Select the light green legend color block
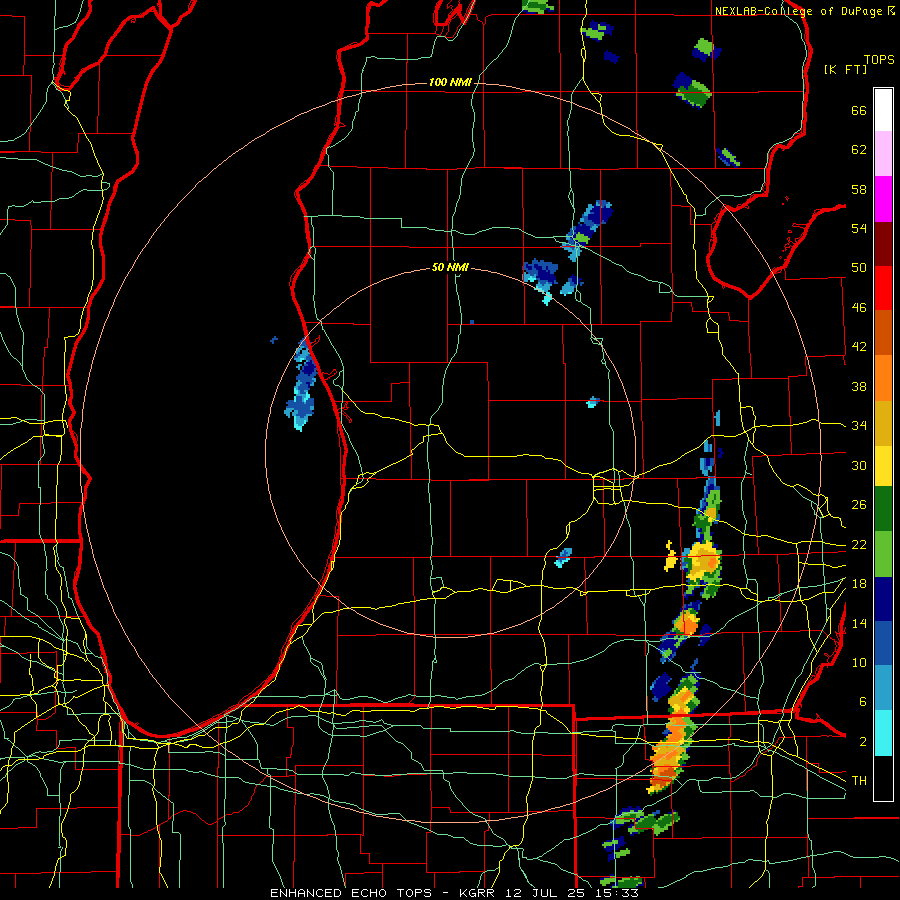This screenshot has height=900, width=900. pyautogui.click(x=883, y=554)
